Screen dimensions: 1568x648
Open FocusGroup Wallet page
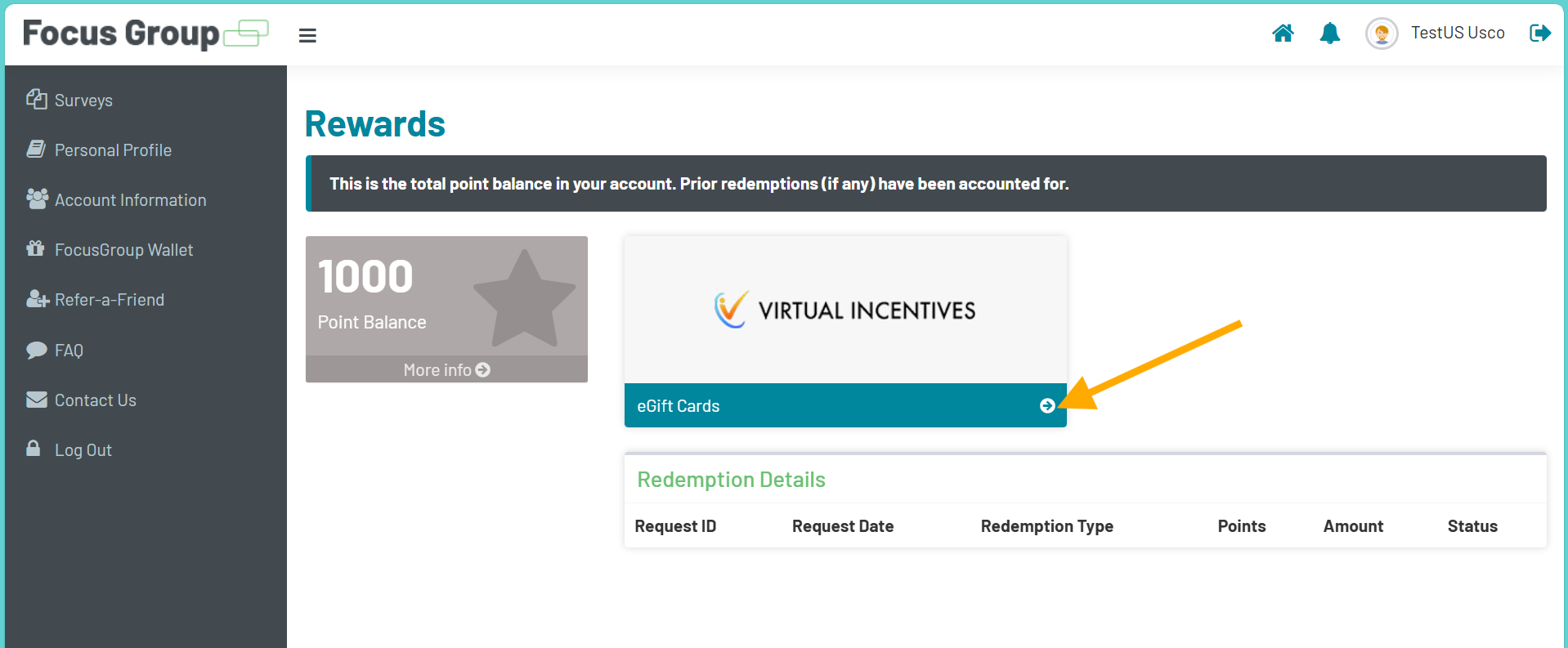coord(124,250)
